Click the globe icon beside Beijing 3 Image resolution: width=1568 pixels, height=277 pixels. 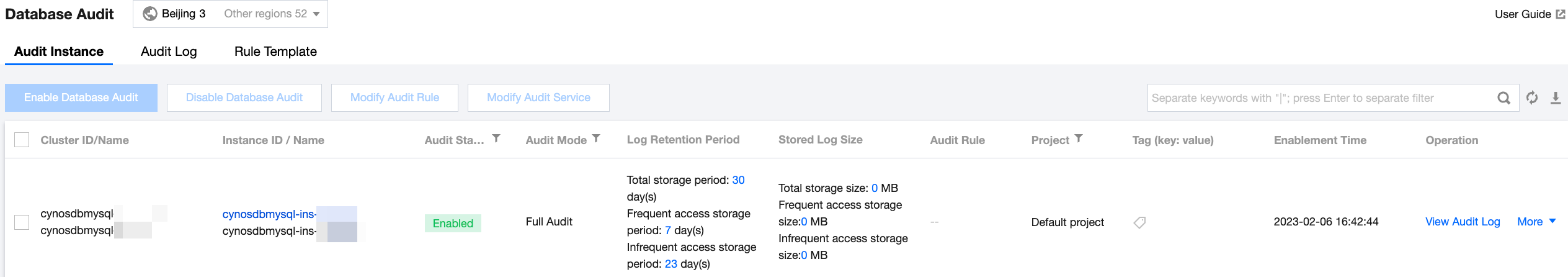pyautogui.click(x=150, y=14)
